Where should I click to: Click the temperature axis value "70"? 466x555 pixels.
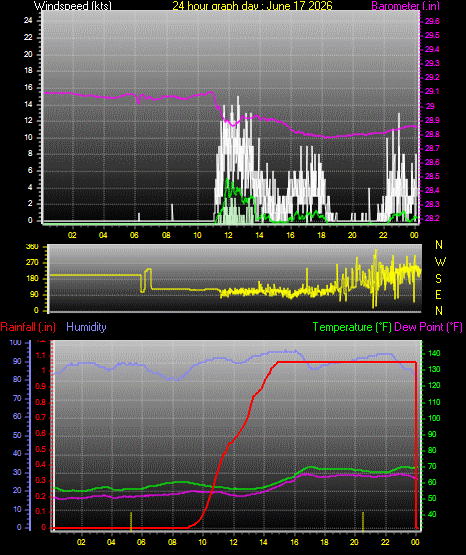432,467
